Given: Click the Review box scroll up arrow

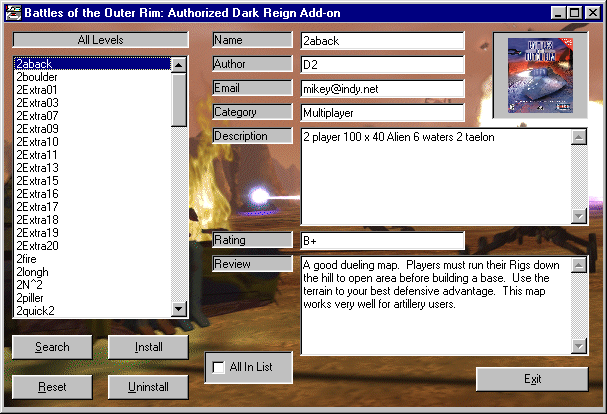Looking at the screenshot, I should click(x=579, y=265).
